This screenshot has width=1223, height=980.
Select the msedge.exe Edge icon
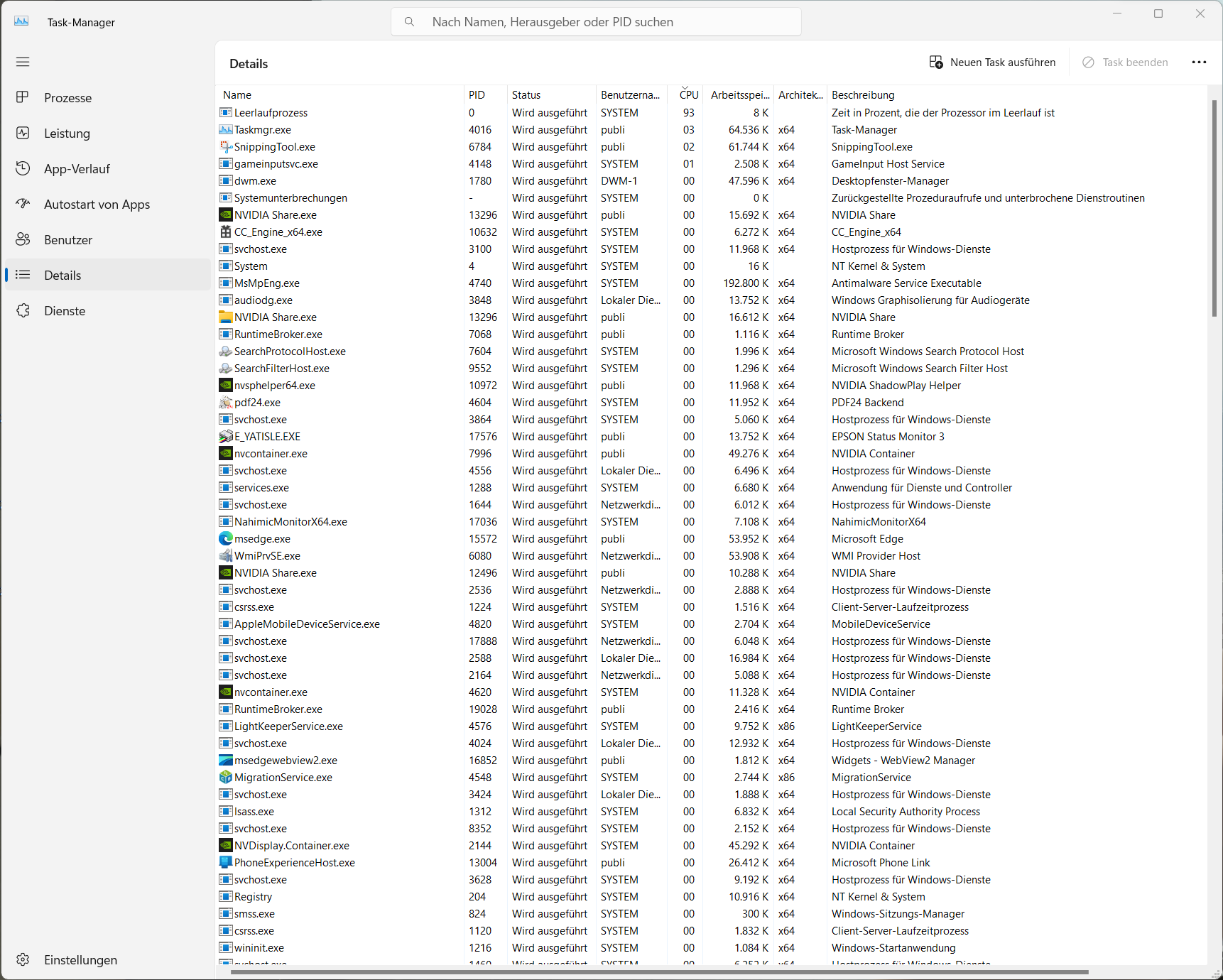point(226,539)
